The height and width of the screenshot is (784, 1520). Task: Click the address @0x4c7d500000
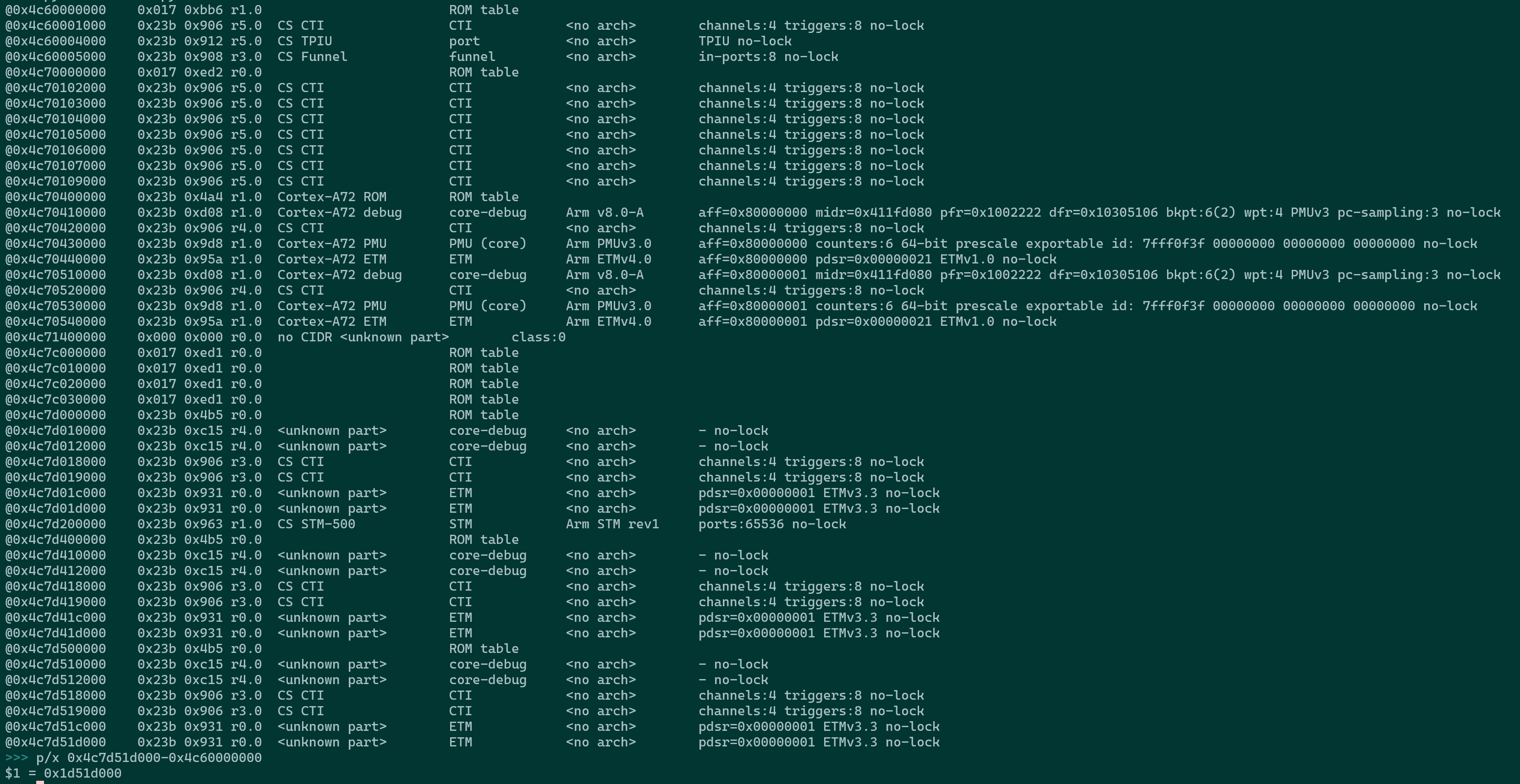(x=55, y=648)
